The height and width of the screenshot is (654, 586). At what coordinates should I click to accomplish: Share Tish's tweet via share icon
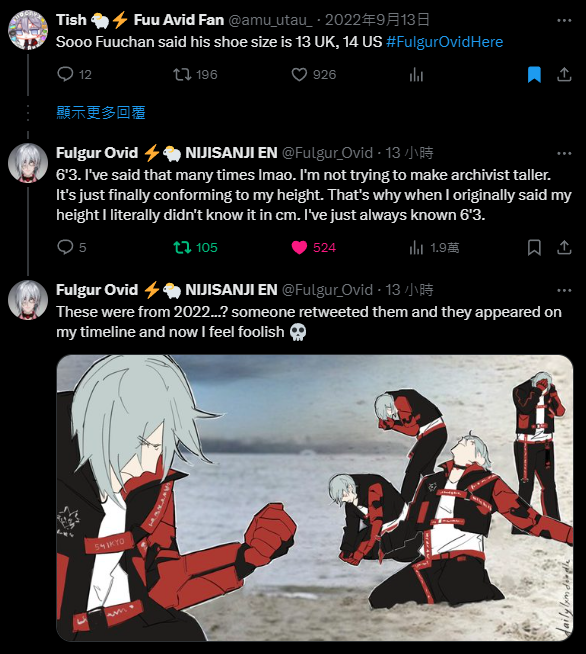(x=564, y=75)
